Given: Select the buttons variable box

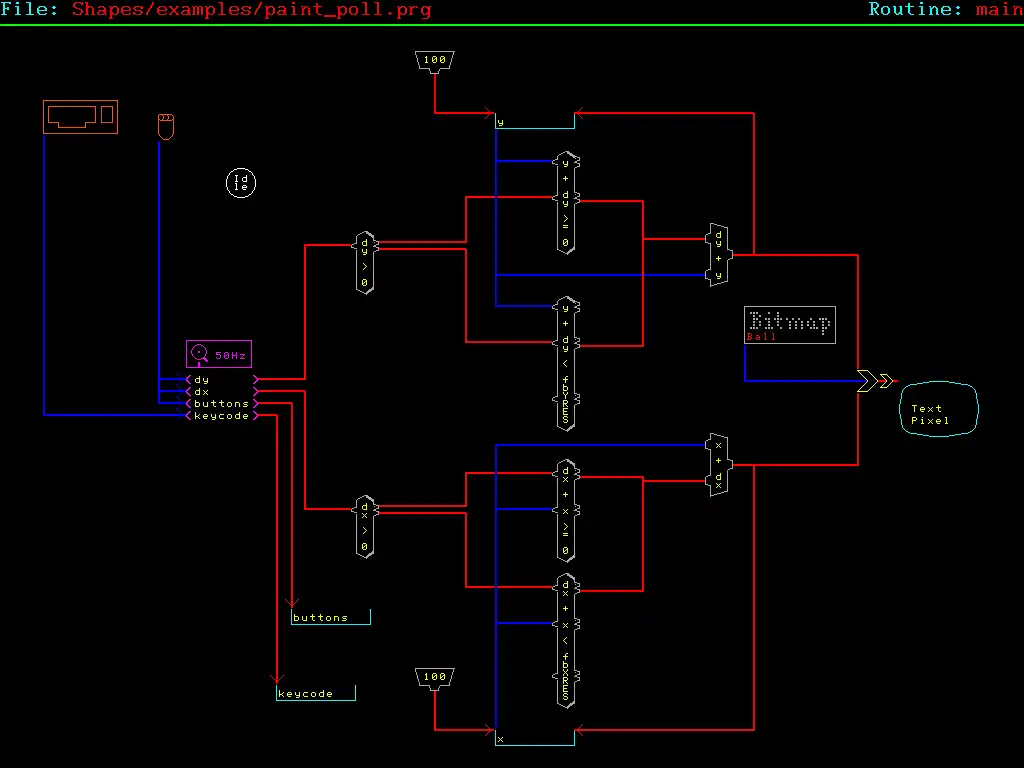Looking at the screenshot, I should tap(331, 617).
